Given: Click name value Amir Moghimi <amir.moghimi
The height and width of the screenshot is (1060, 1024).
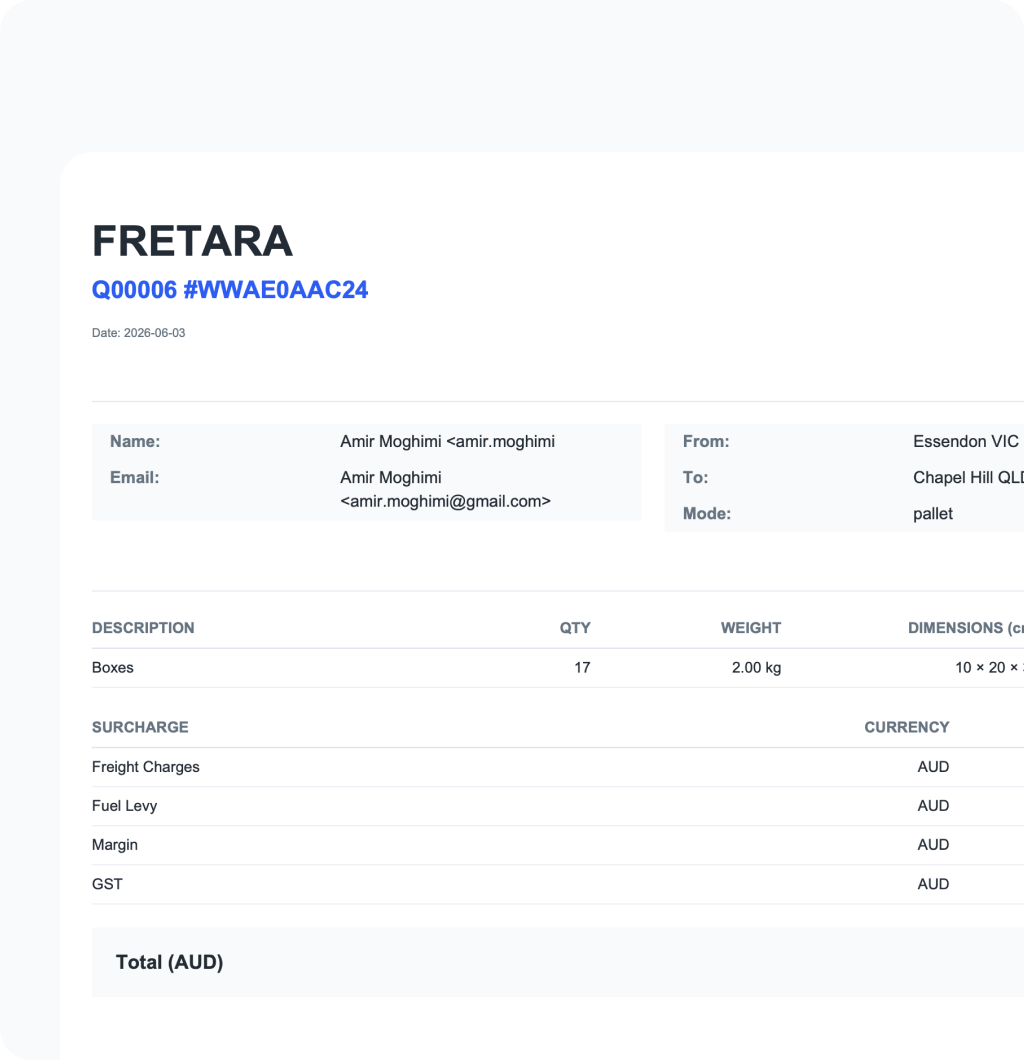Looking at the screenshot, I should click(x=447, y=441).
